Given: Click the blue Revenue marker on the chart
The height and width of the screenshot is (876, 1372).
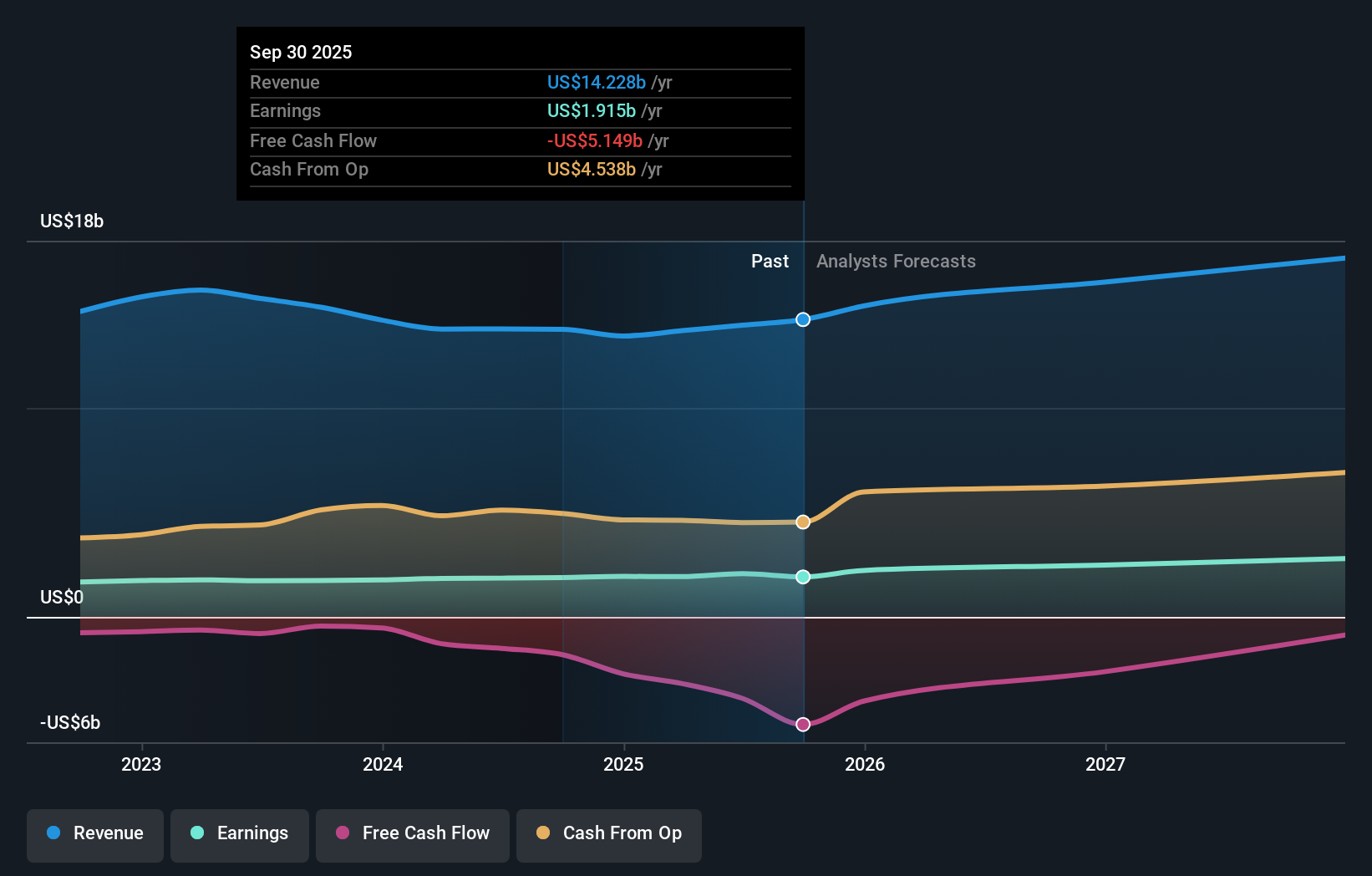Looking at the screenshot, I should [803, 319].
